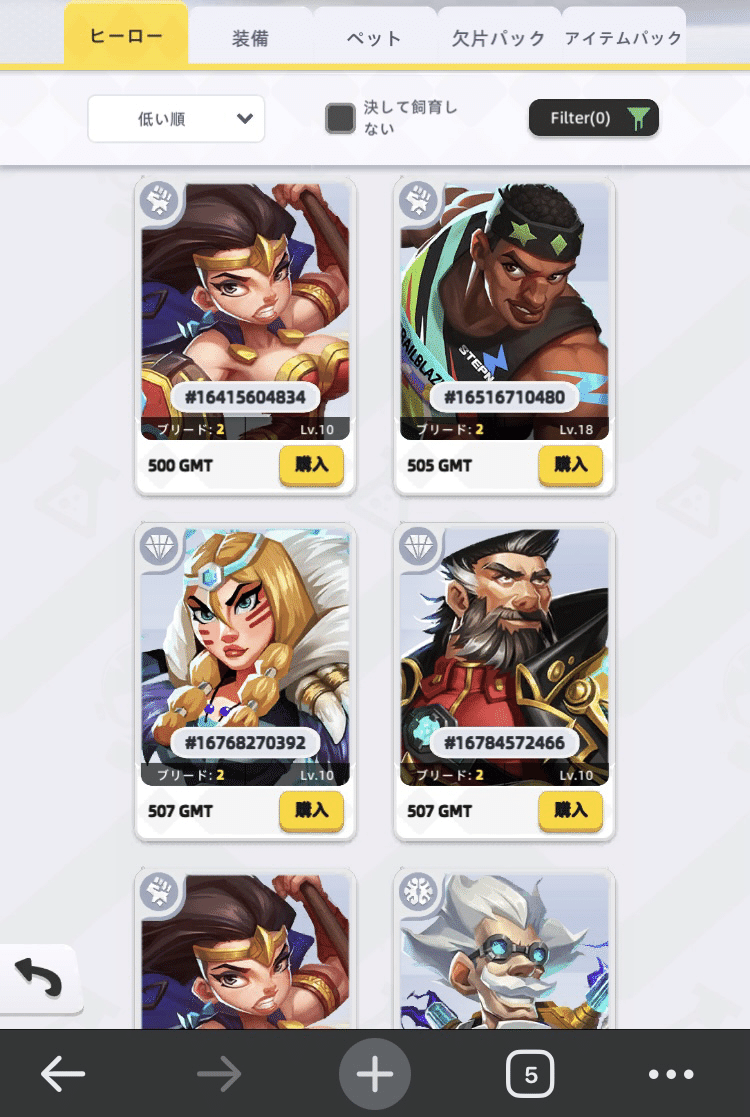Toggle the 決して飼育しない checkbox
The width and height of the screenshot is (750, 1117).
pyautogui.click(x=340, y=118)
